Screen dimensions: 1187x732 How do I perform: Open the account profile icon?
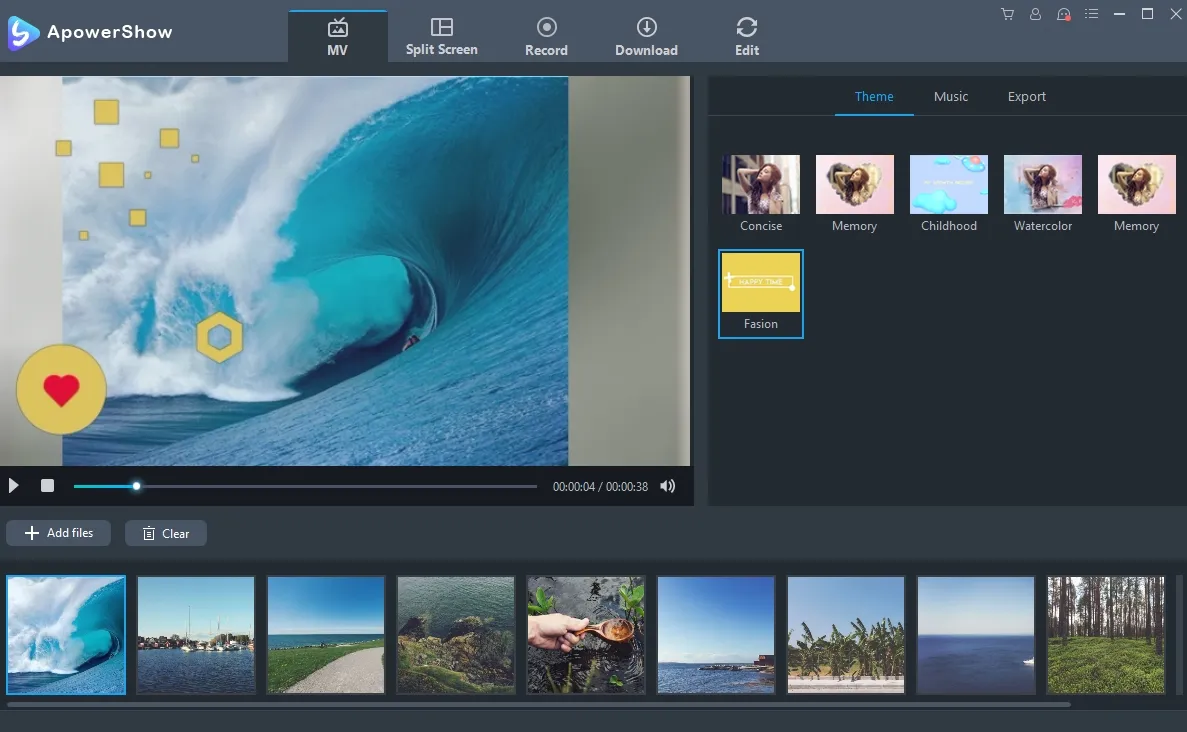point(1035,14)
